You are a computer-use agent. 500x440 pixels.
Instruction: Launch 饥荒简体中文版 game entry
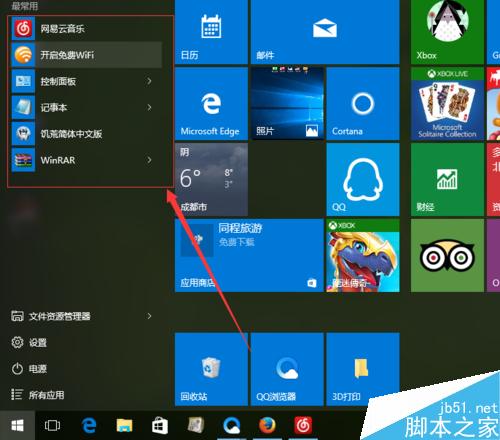(87, 134)
